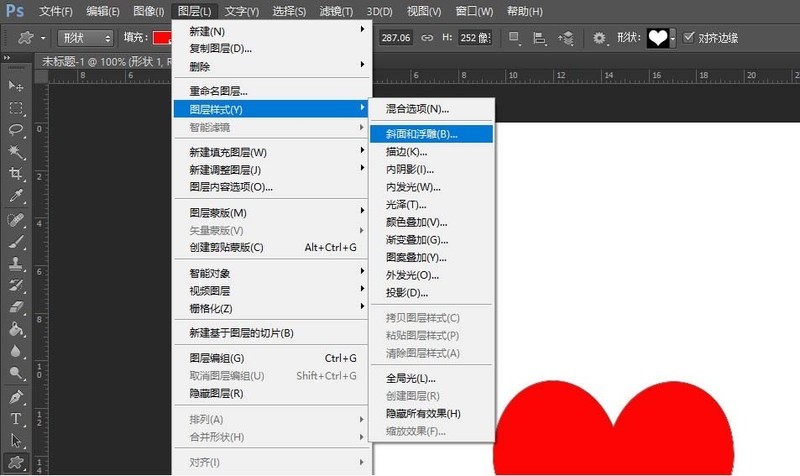Select the Pen tool
This screenshot has width=800, height=476.
coord(16,397)
